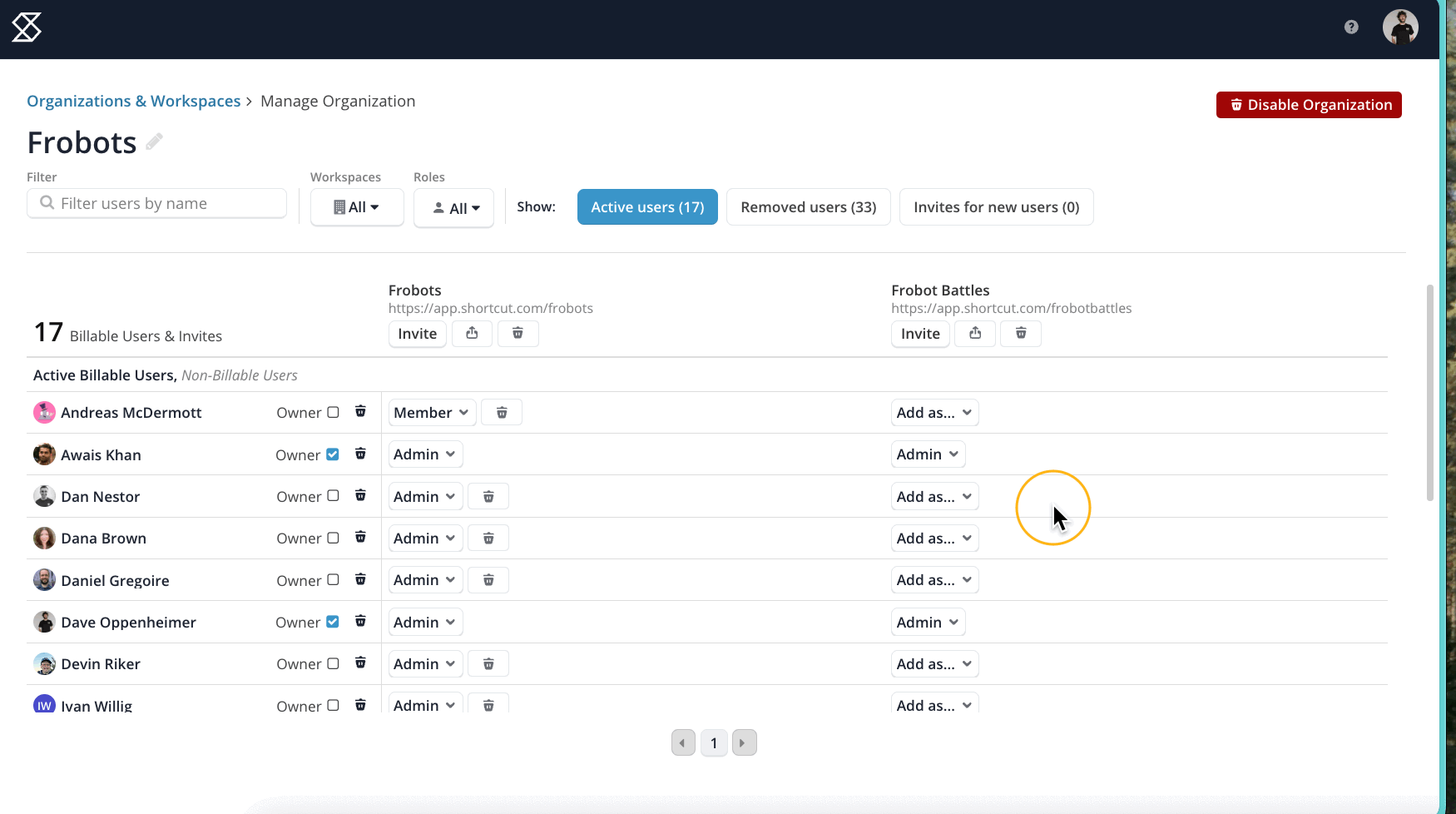Remove Dana Brown from organization via trash icon
Viewport: 1456px width, 814px height.
click(360, 537)
